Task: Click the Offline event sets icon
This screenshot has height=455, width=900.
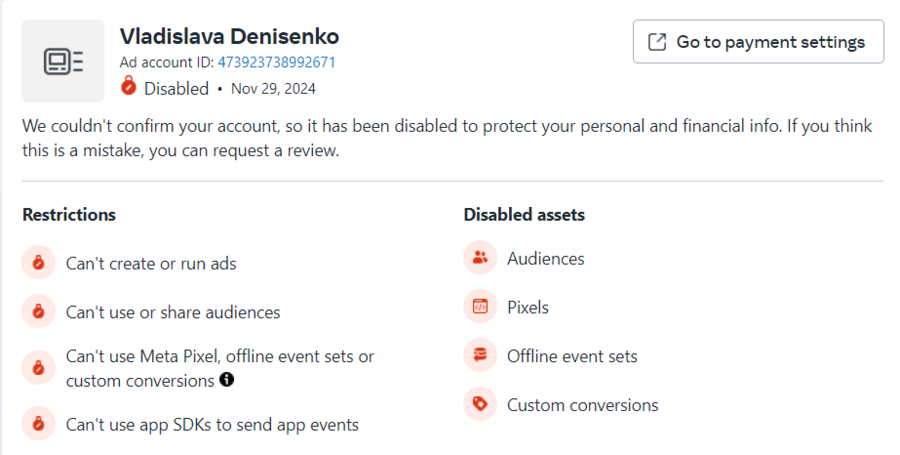Action: click(480, 356)
